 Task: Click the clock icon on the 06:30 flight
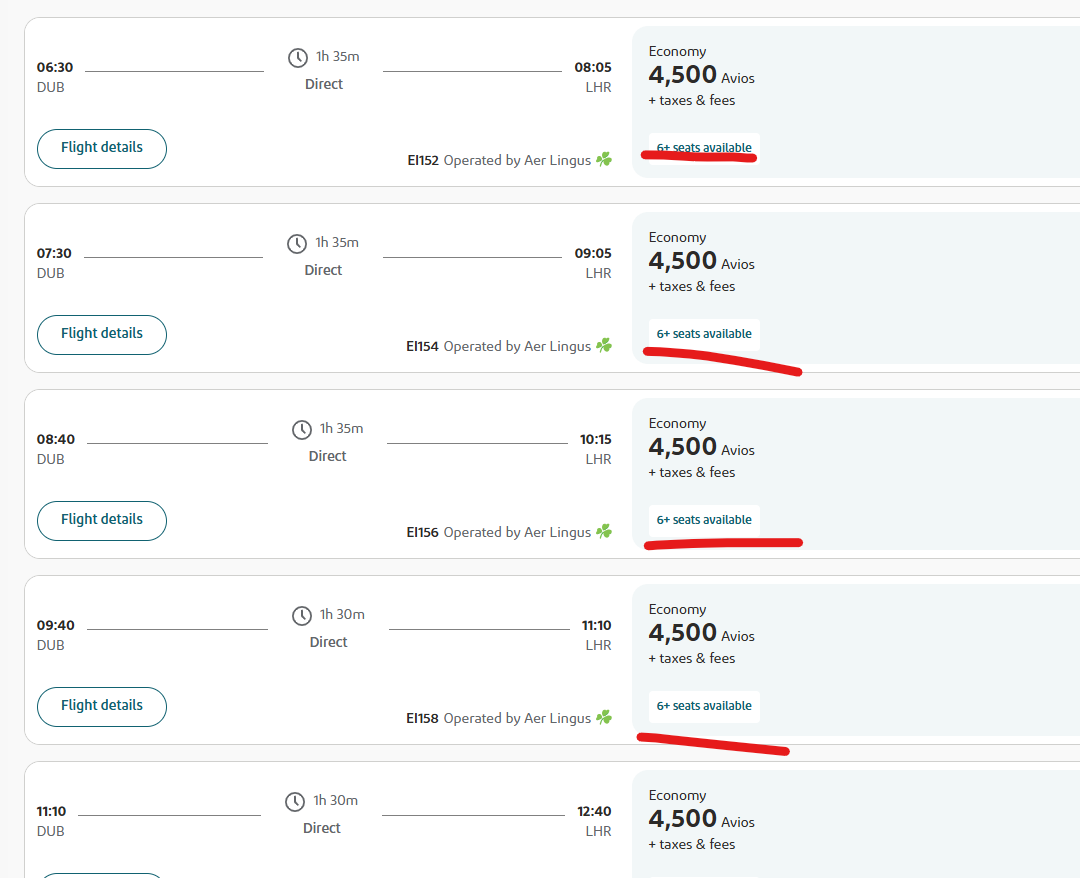coord(298,58)
